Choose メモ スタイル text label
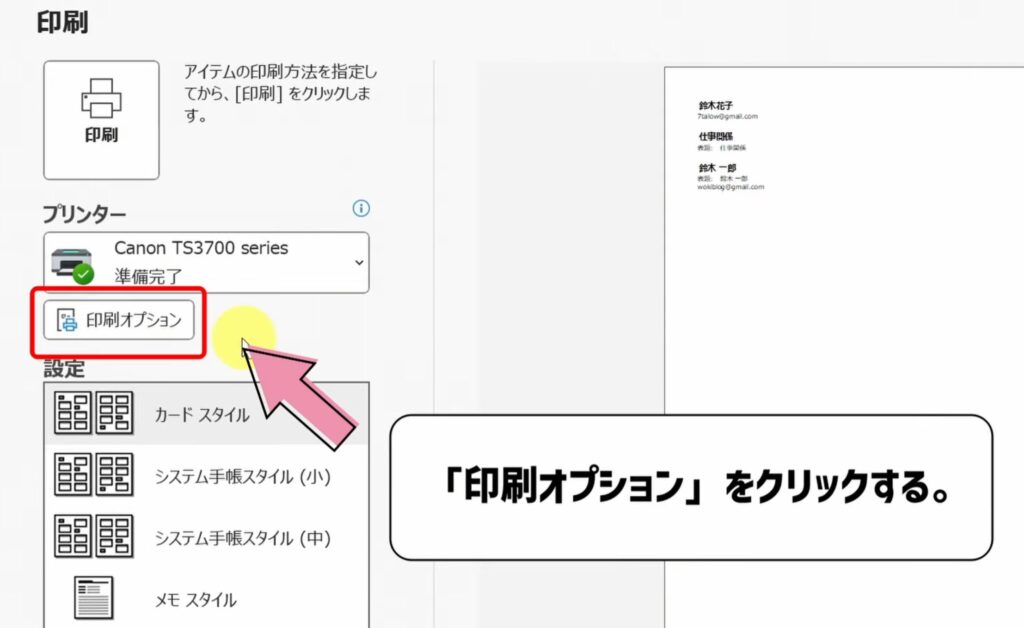Image resolution: width=1024 pixels, height=628 pixels. (x=196, y=600)
